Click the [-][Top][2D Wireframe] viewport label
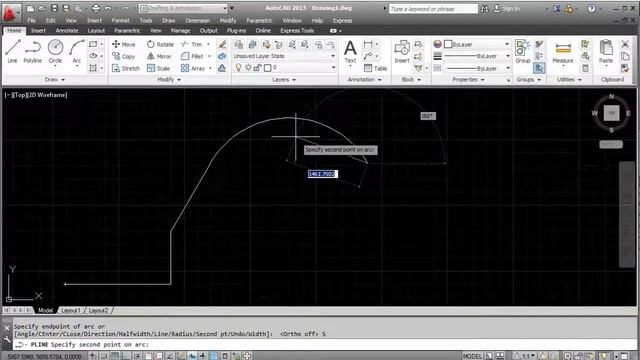 (36, 95)
